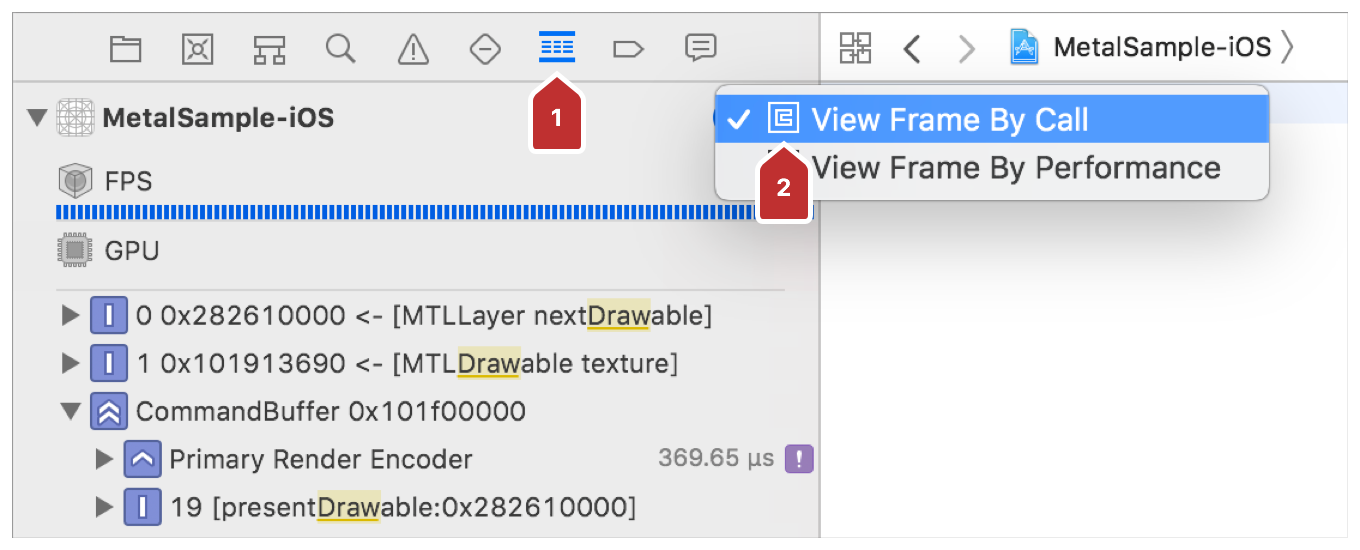This screenshot has height=550, width=1360.
Task: Open the Breakpoint navigator icon
Action: tap(628, 48)
